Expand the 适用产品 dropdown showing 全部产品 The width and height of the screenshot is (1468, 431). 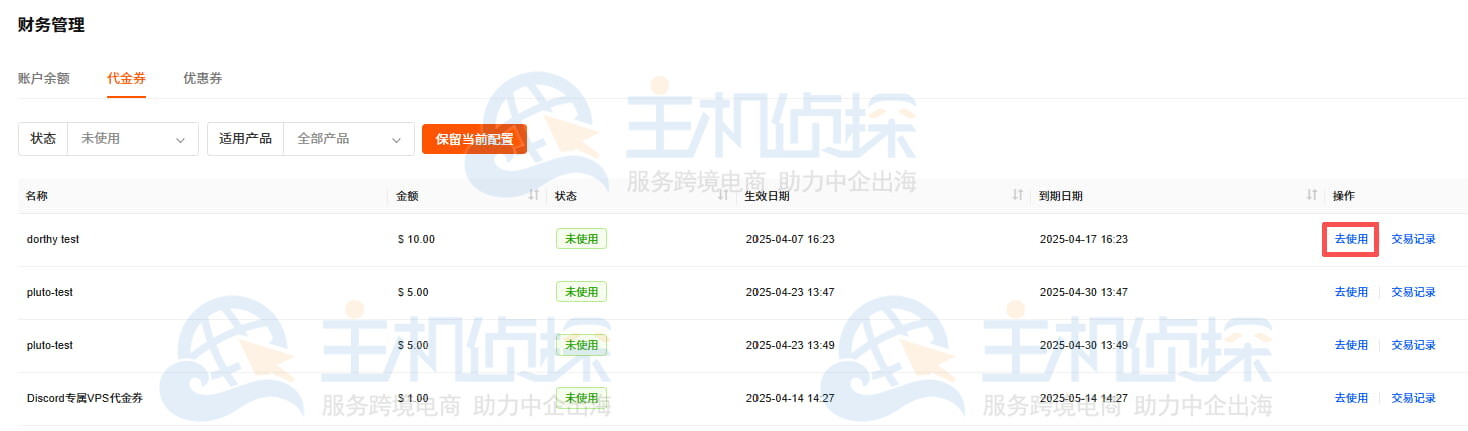[349, 139]
